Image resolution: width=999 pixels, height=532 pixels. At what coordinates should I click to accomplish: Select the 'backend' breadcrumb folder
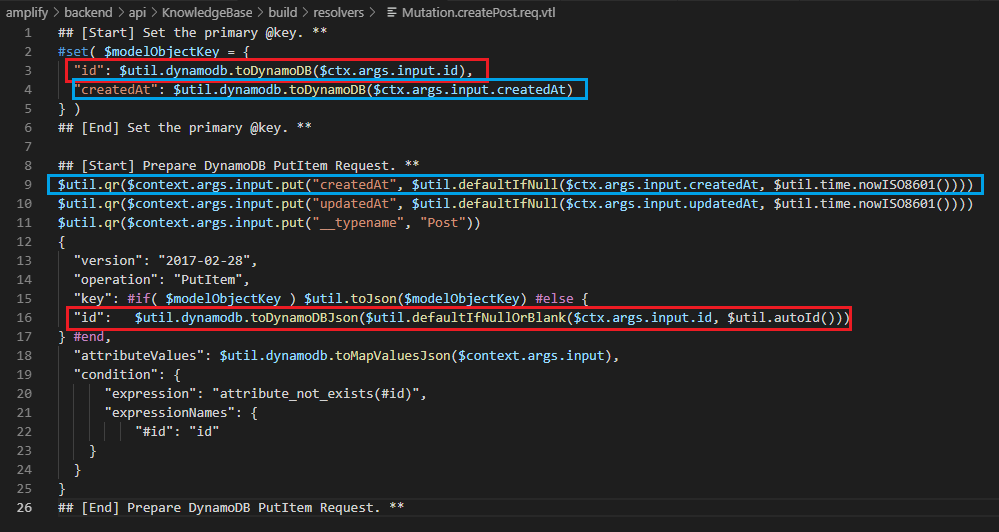click(x=88, y=13)
